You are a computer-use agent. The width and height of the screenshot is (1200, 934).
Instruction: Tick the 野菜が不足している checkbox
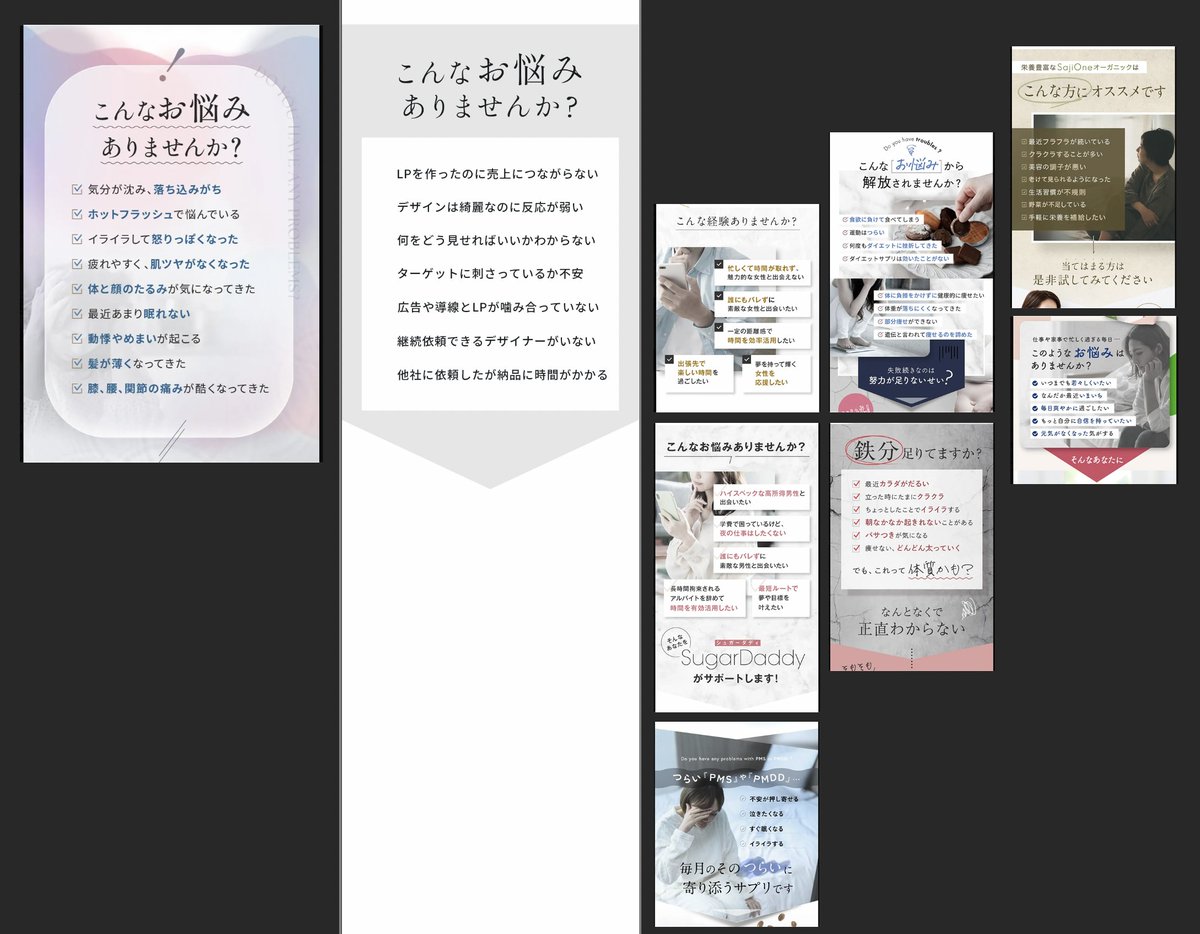[1023, 205]
